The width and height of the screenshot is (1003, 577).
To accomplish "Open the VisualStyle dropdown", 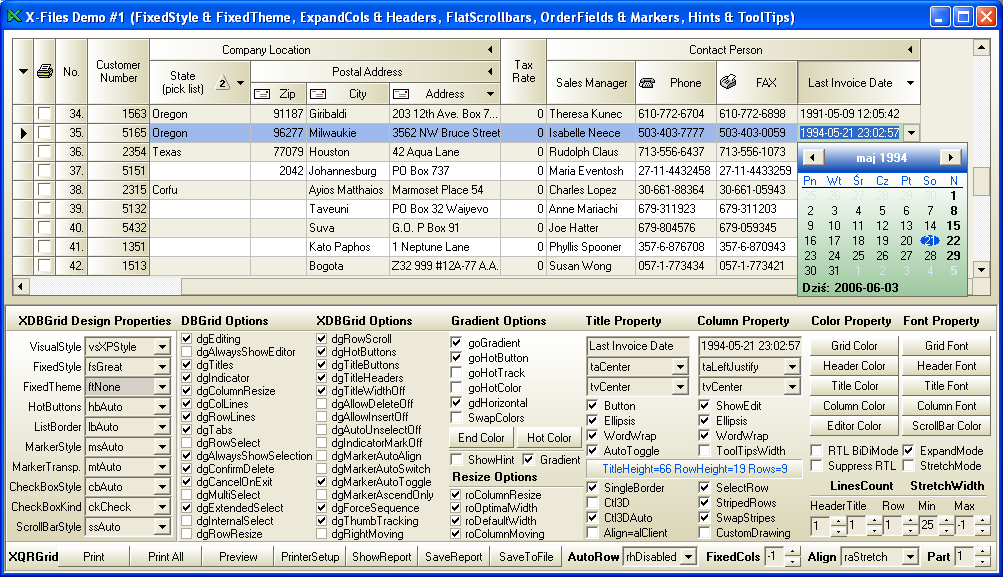I will pos(161,347).
